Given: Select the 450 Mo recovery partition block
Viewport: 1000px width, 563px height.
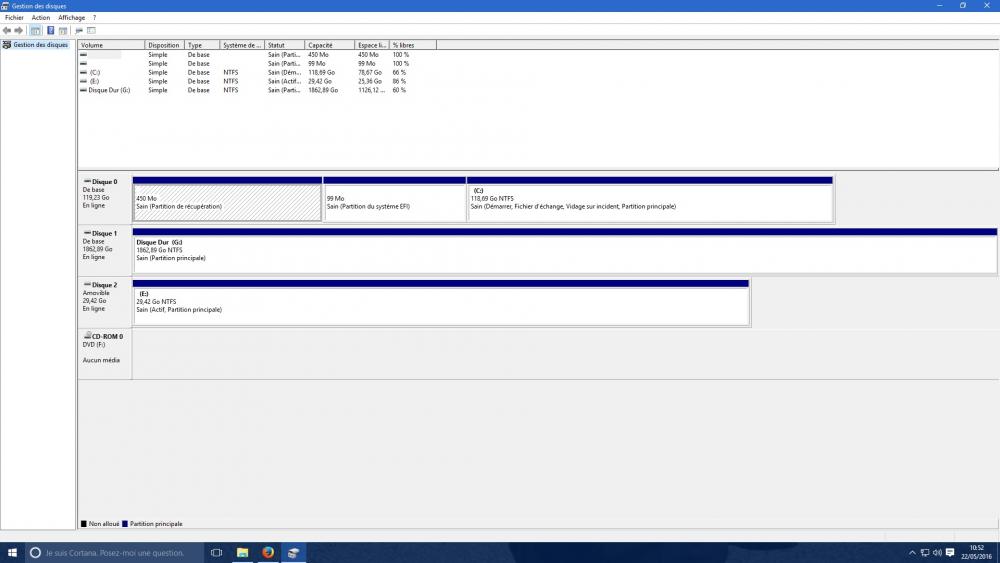Looking at the screenshot, I should point(227,200).
